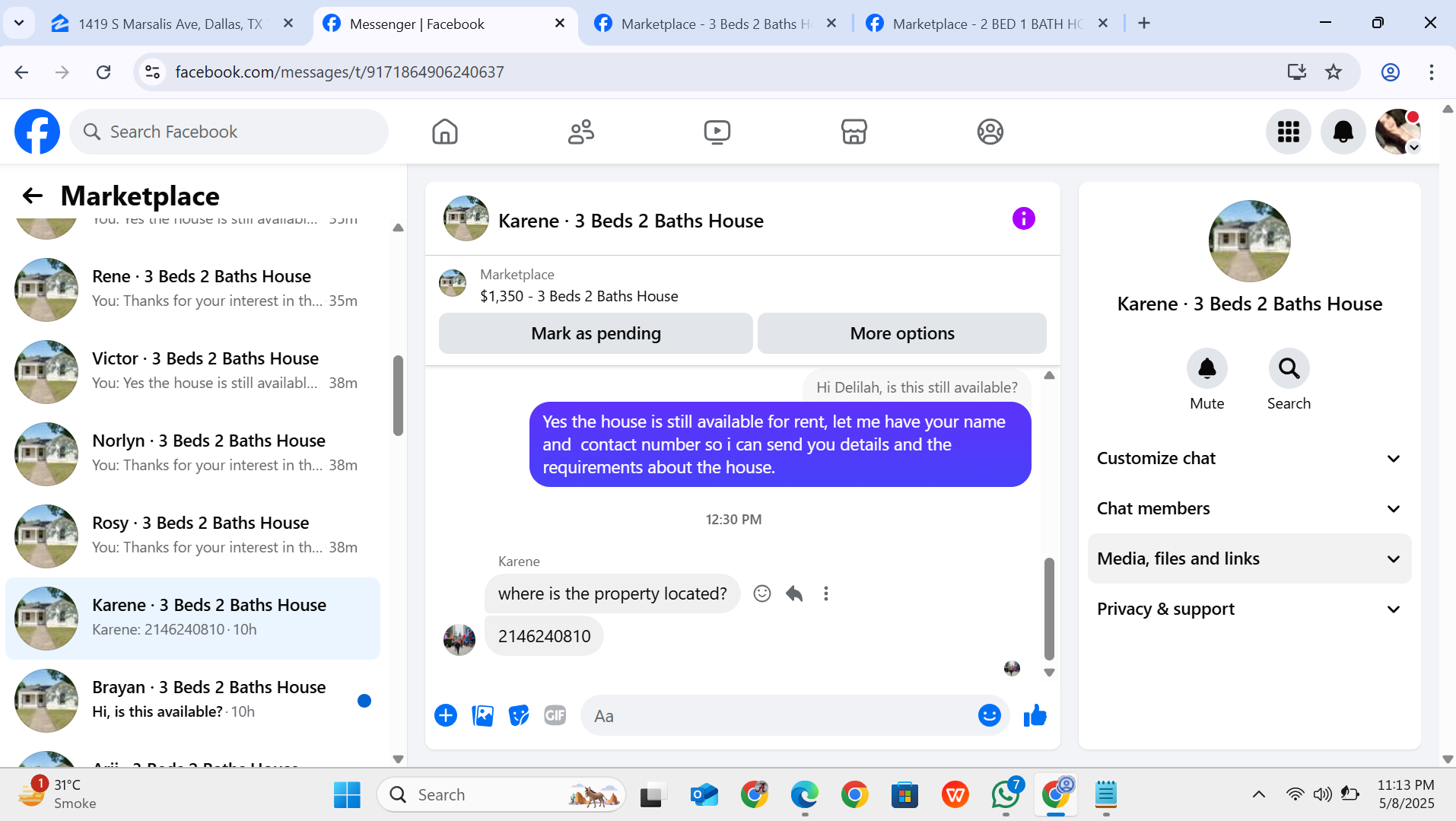Open a new browser tab
Screen dimensions: 1456x821
pyautogui.click(x=1144, y=24)
